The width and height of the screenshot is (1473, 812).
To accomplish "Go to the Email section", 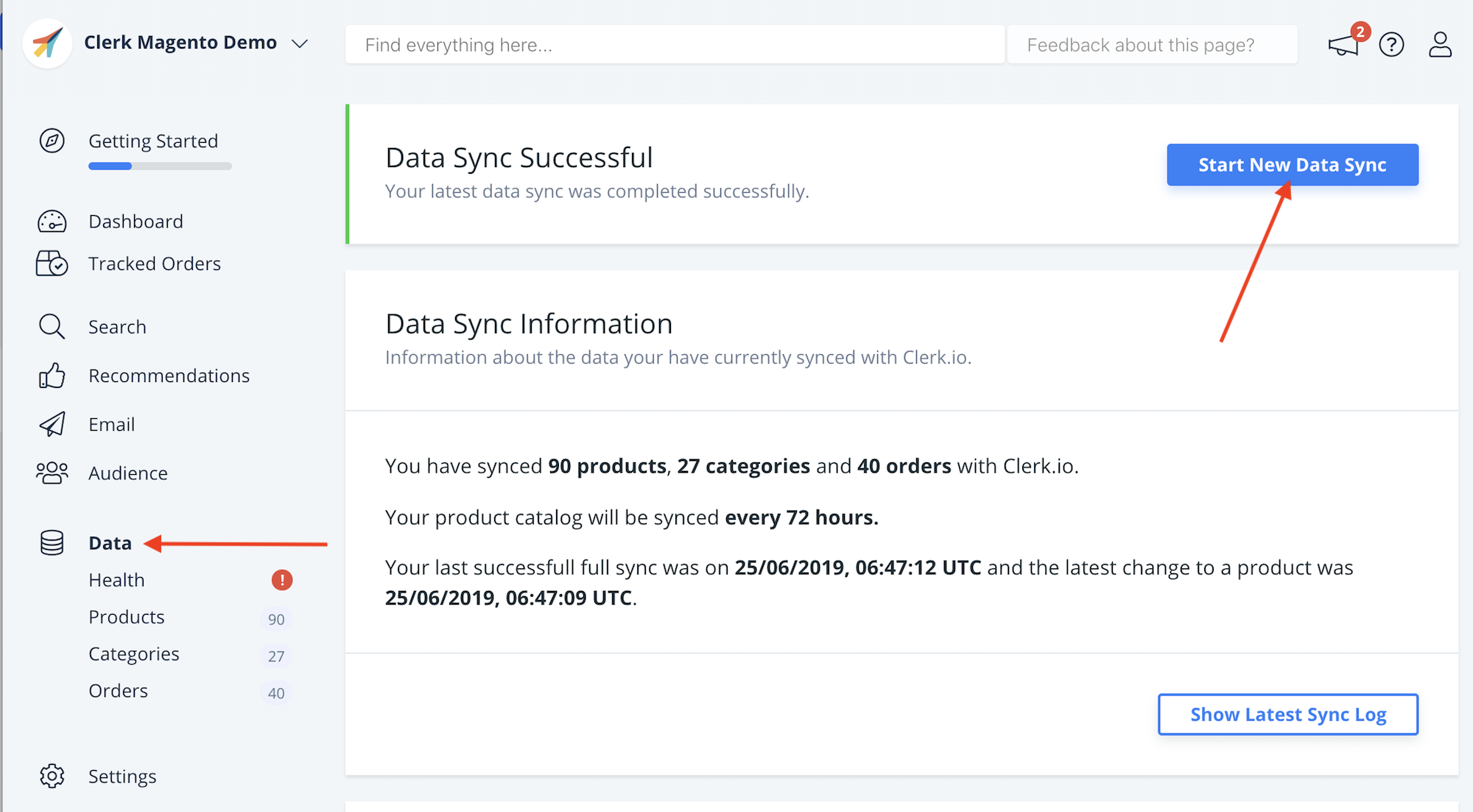I will click(111, 425).
